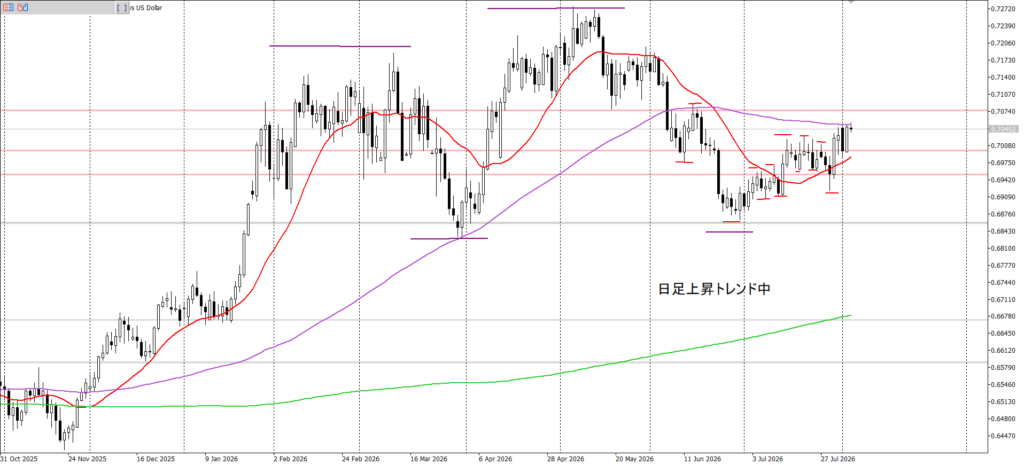Click the gray chart shift triangle marker
1024x465 pixels.
pos(851,1)
